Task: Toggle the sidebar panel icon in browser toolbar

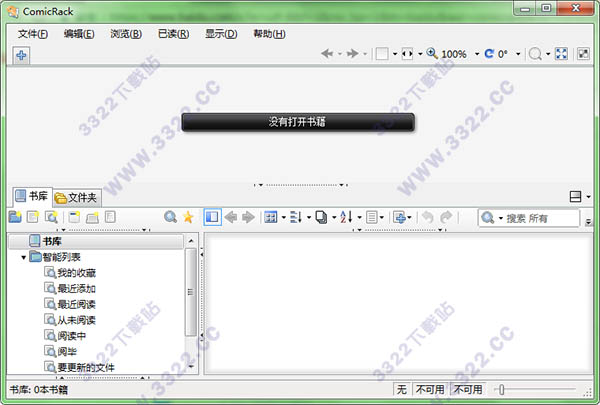Action: coord(212,217)
